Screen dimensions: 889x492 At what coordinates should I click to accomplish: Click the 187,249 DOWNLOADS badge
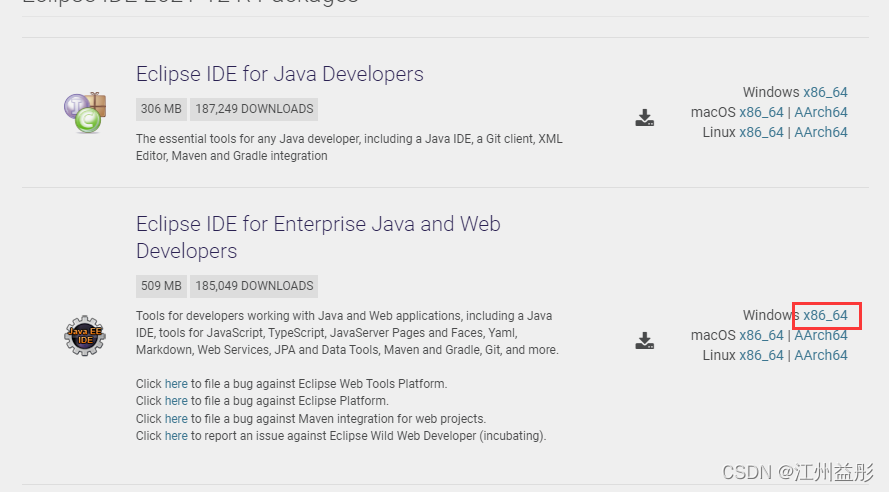click(254, 109)
